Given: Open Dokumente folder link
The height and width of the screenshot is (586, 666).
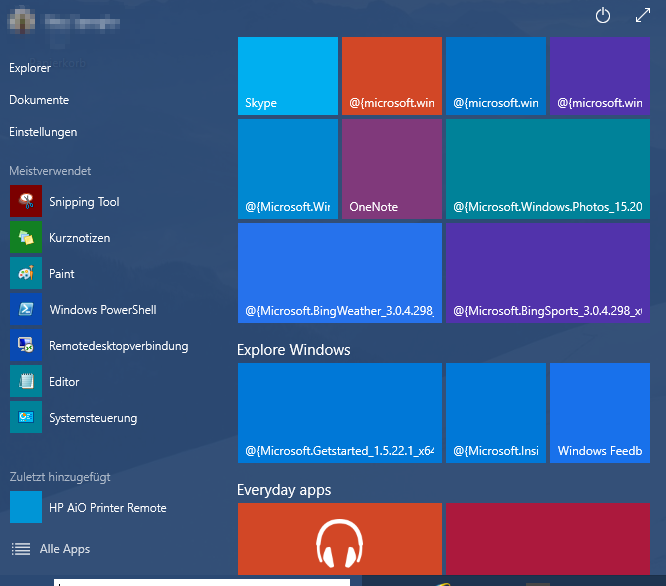Looking at the screenshot, I should click(x=39, y=100).
